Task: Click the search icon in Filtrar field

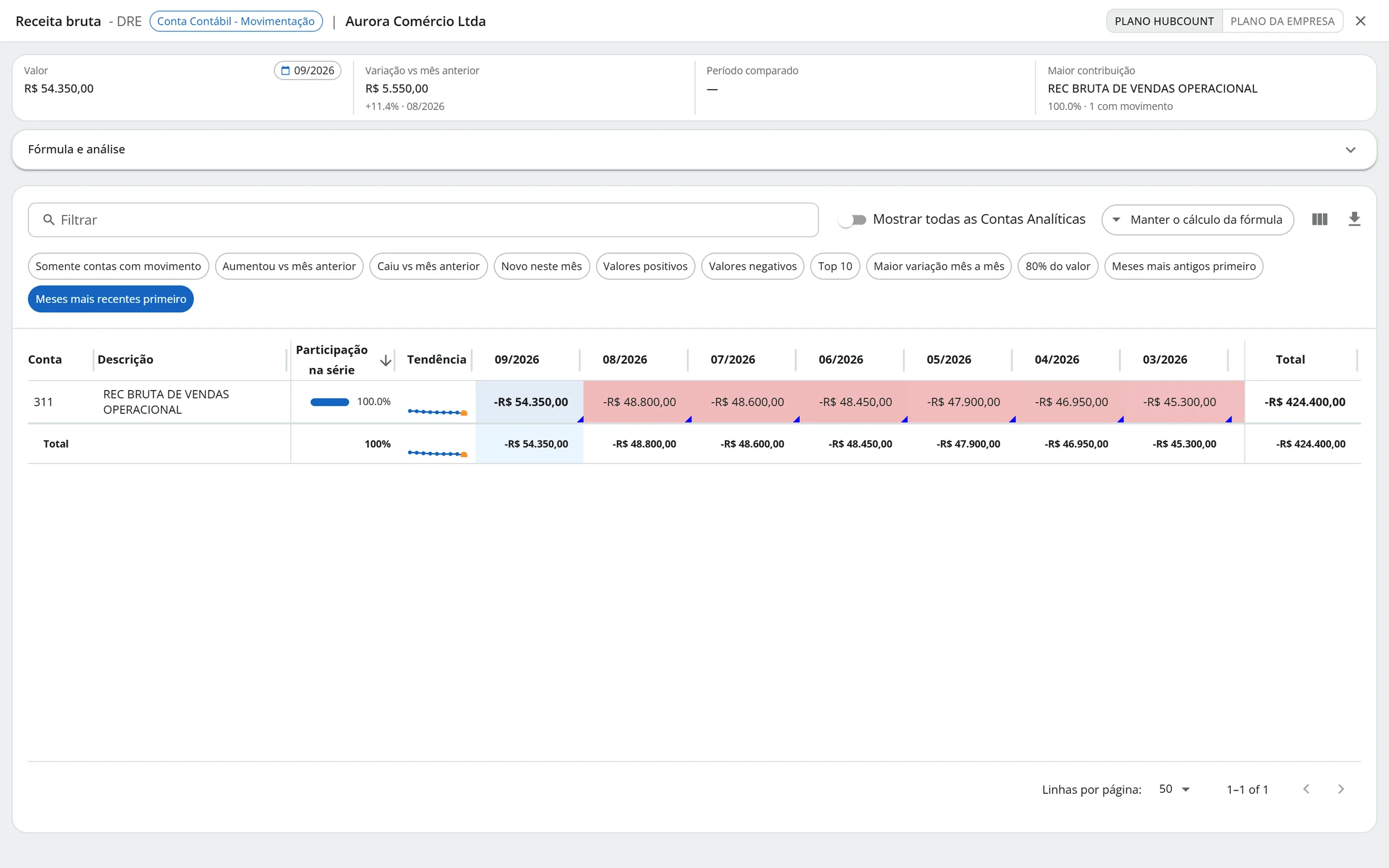Action: click(x=49, y=220)
